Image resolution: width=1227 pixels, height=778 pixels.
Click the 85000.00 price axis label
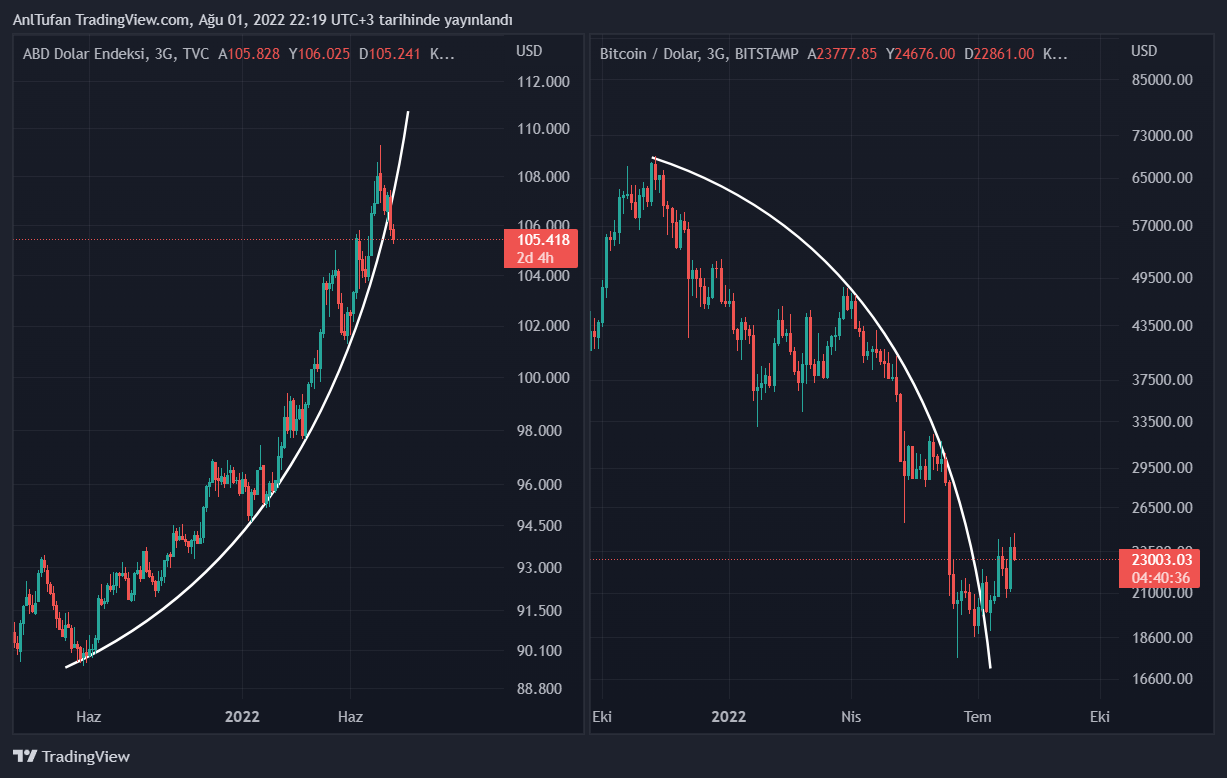point(1162,80)
